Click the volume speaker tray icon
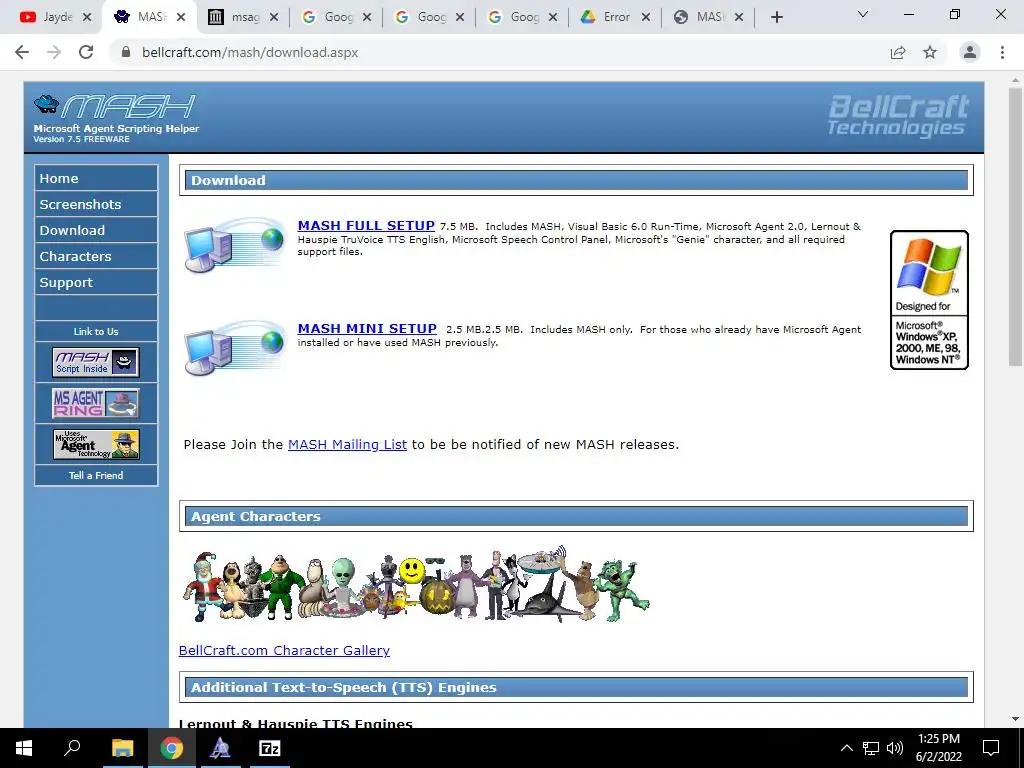This screenshot has width=1024, height=768. tap(895, 748)
